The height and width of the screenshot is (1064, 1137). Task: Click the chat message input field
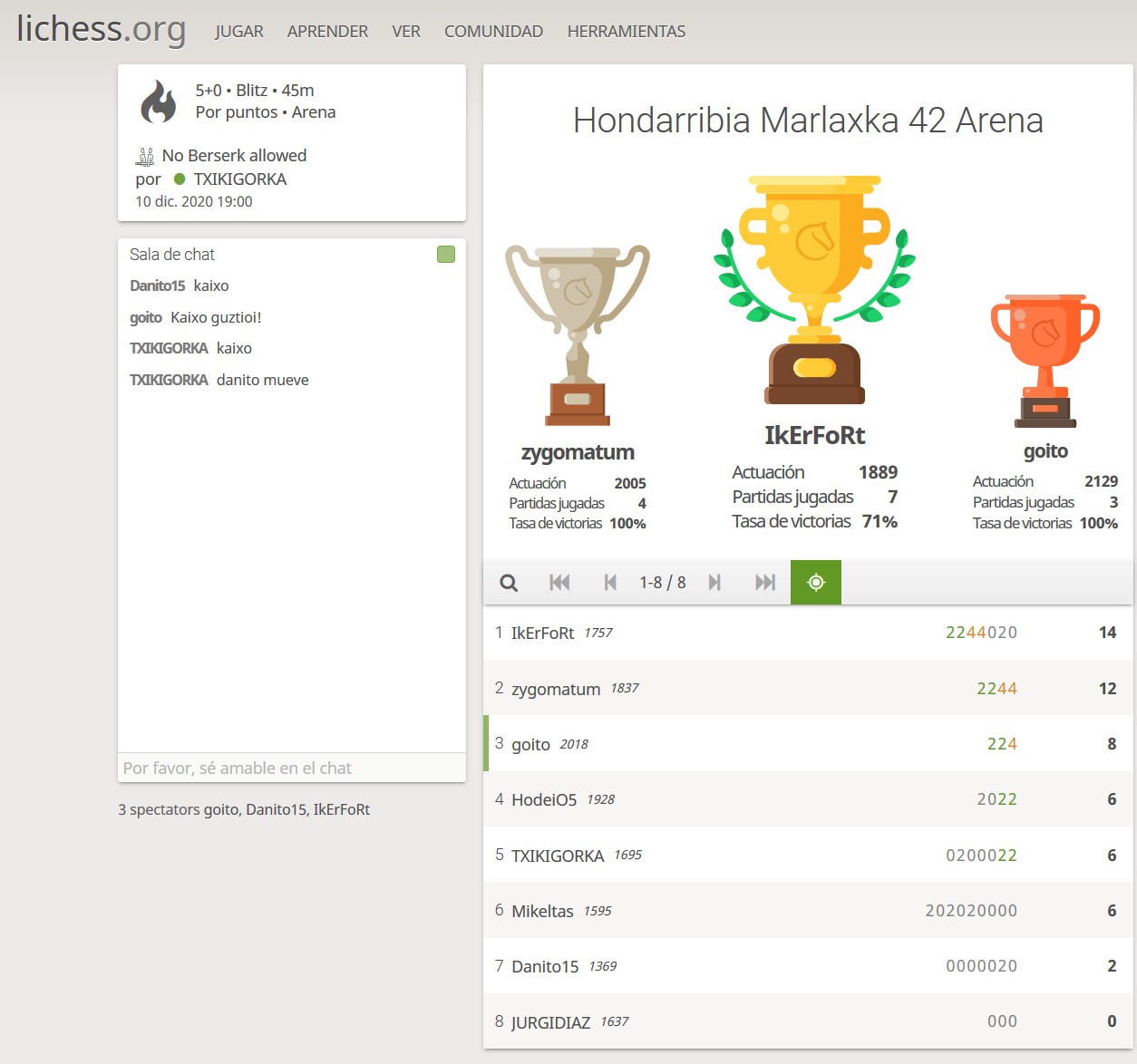point(291,768)
